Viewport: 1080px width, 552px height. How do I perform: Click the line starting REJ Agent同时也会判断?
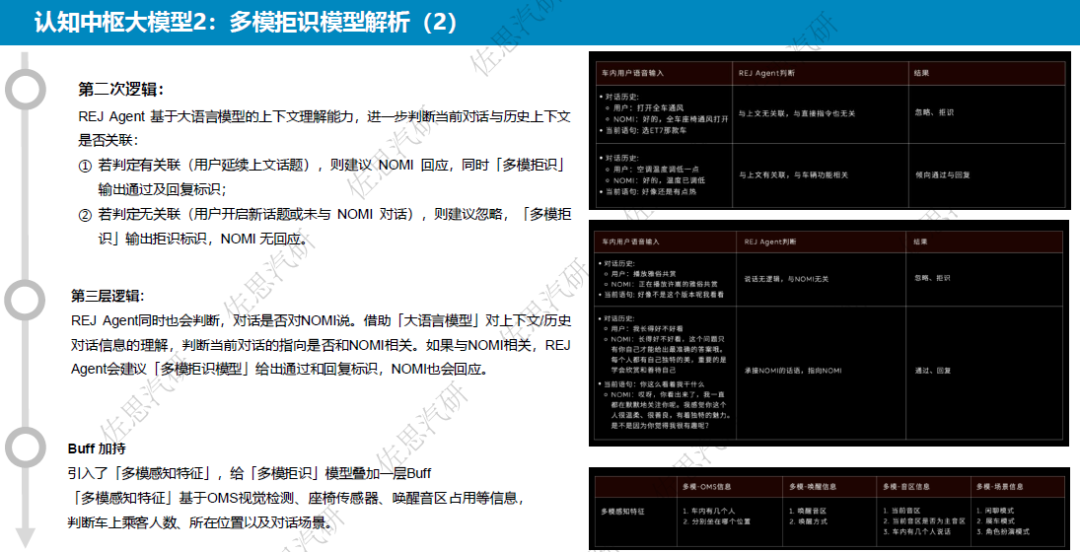click(321, 320)
